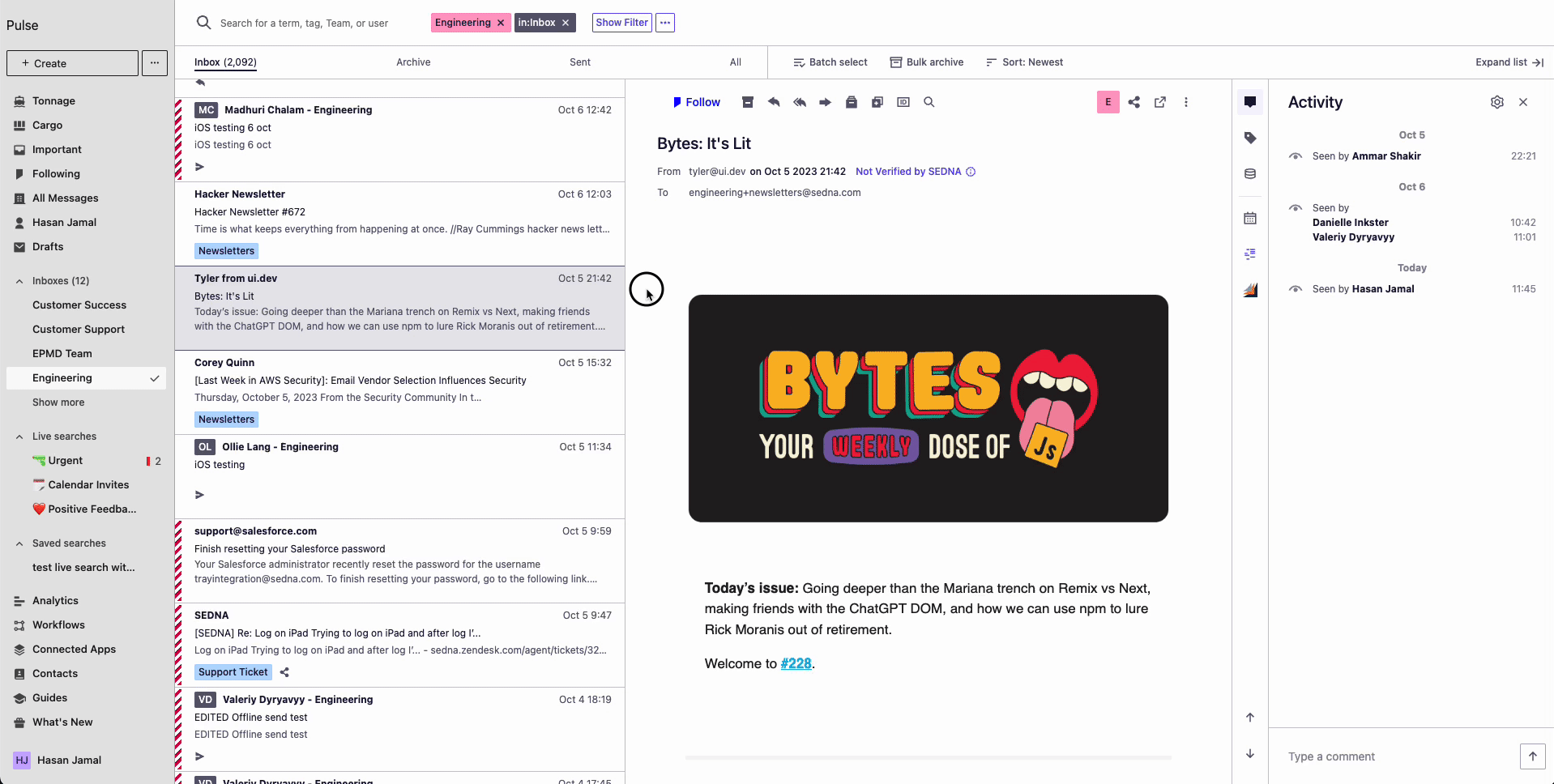Click Expand list
1554x784 pixels.
coord(1509,62)
